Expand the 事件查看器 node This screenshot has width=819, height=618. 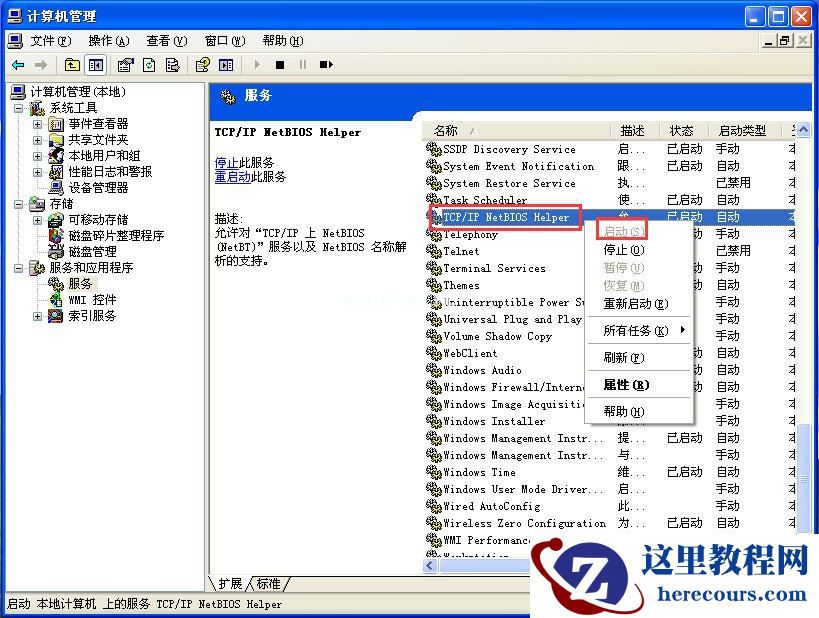tap(38, 125)
